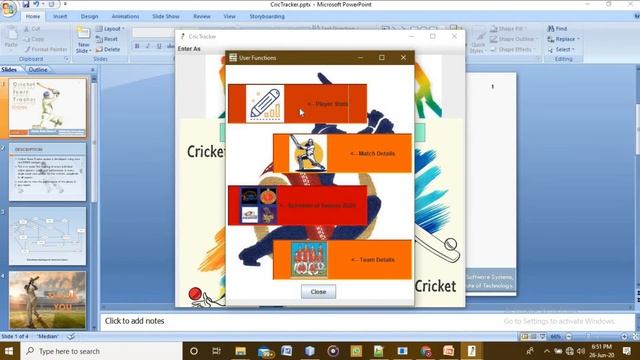Viewport: 640px width, 360px height.
Task: Click Cut in the Clipboard group
Action: [x=32, y=29]
